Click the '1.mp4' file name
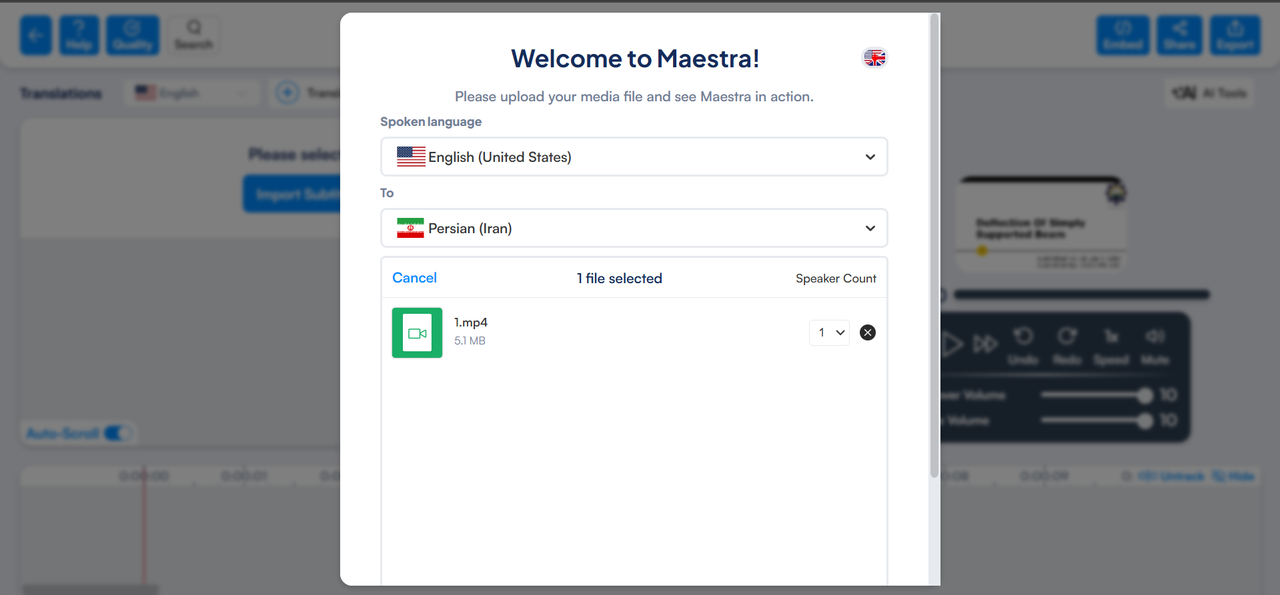 point(471,322)
